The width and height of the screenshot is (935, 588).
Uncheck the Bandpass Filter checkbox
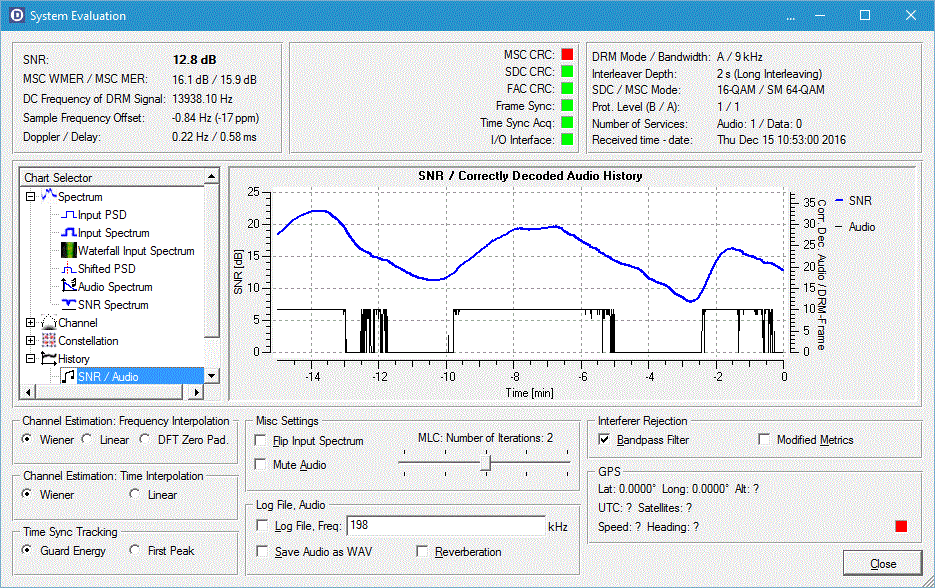pos(604,439)
